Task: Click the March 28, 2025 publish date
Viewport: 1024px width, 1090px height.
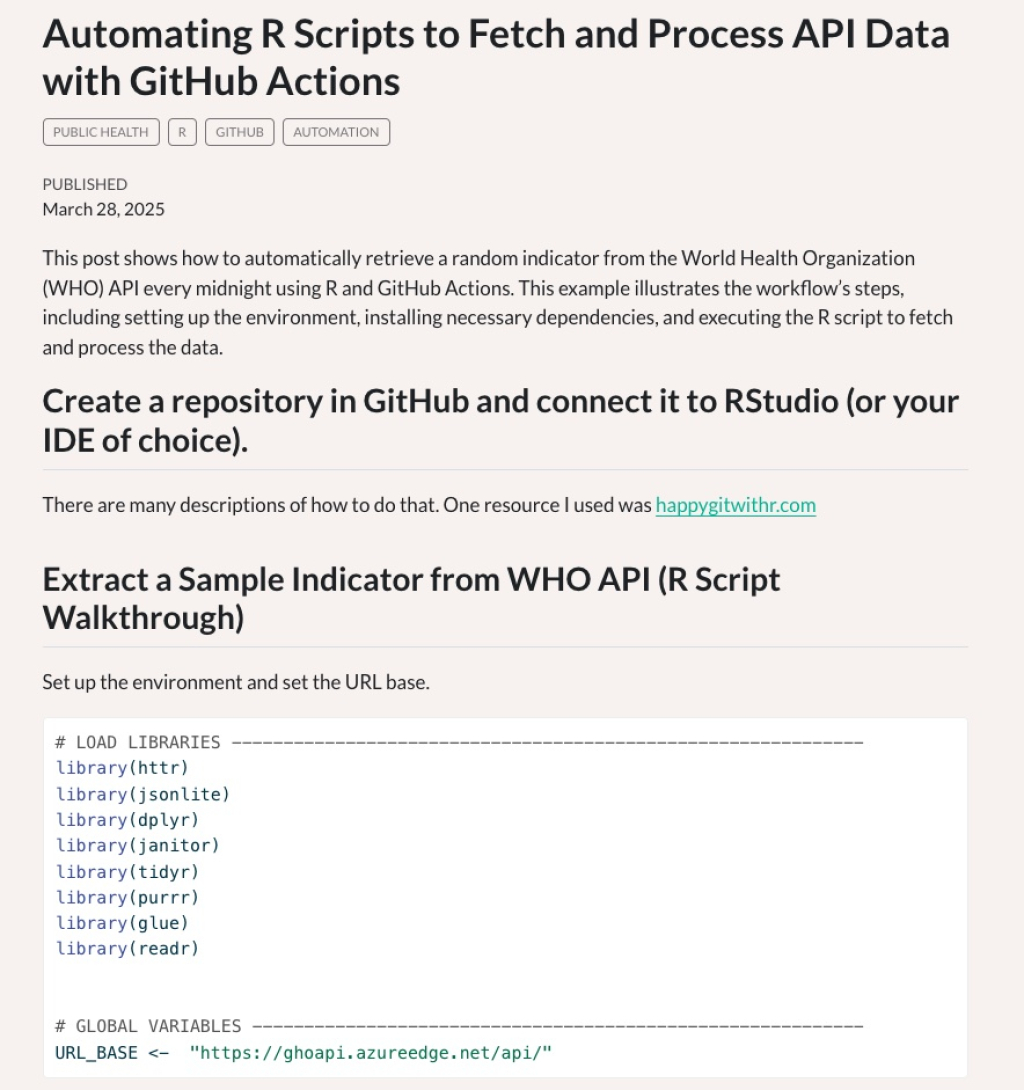Action: (x=104, y=209)
